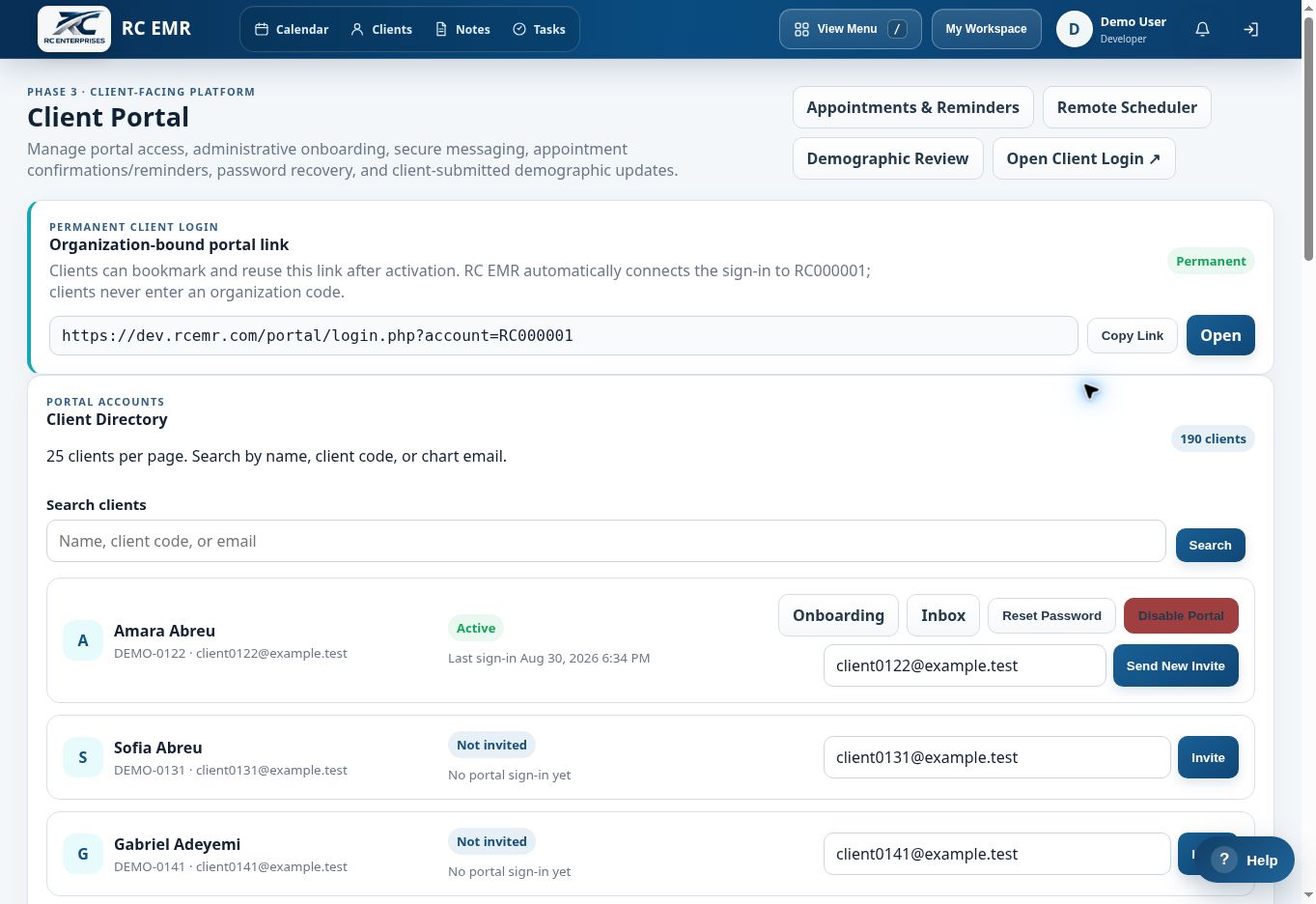Click the client0122@example.test email field
Image resolution: width=1316 pixels, height=904 pixels.
point(964,665)
